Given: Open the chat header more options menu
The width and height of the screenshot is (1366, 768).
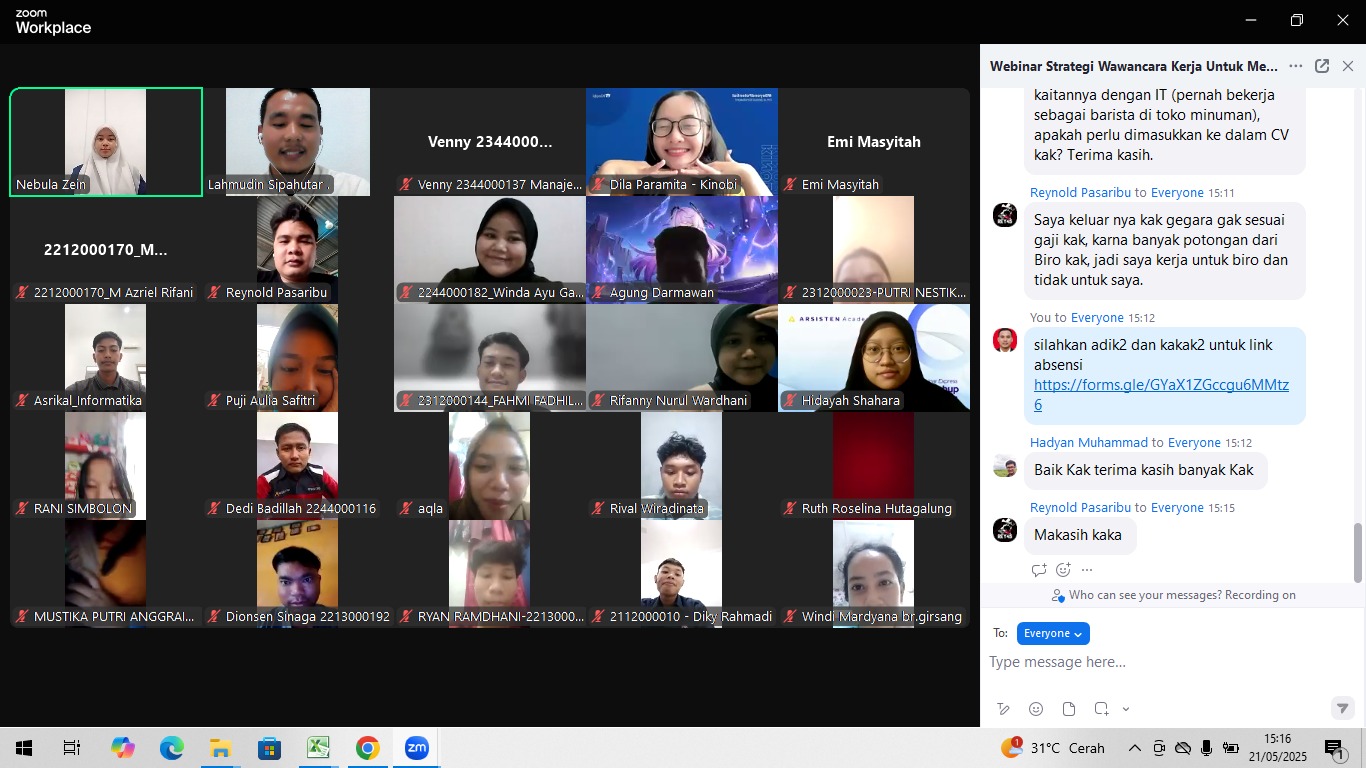Looking at the screenshot, I should (1296, 66).
